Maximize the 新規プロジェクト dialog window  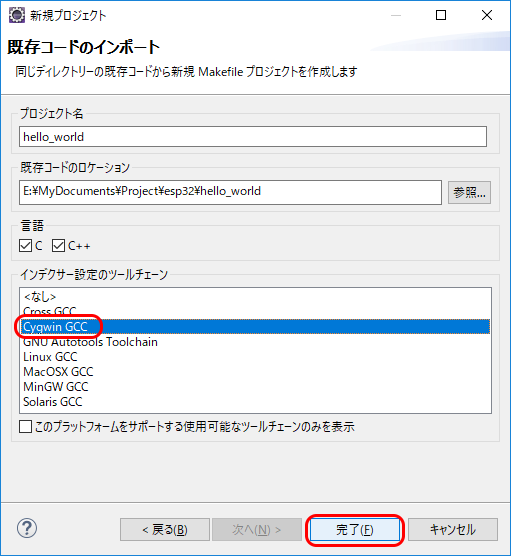[441, 15]
